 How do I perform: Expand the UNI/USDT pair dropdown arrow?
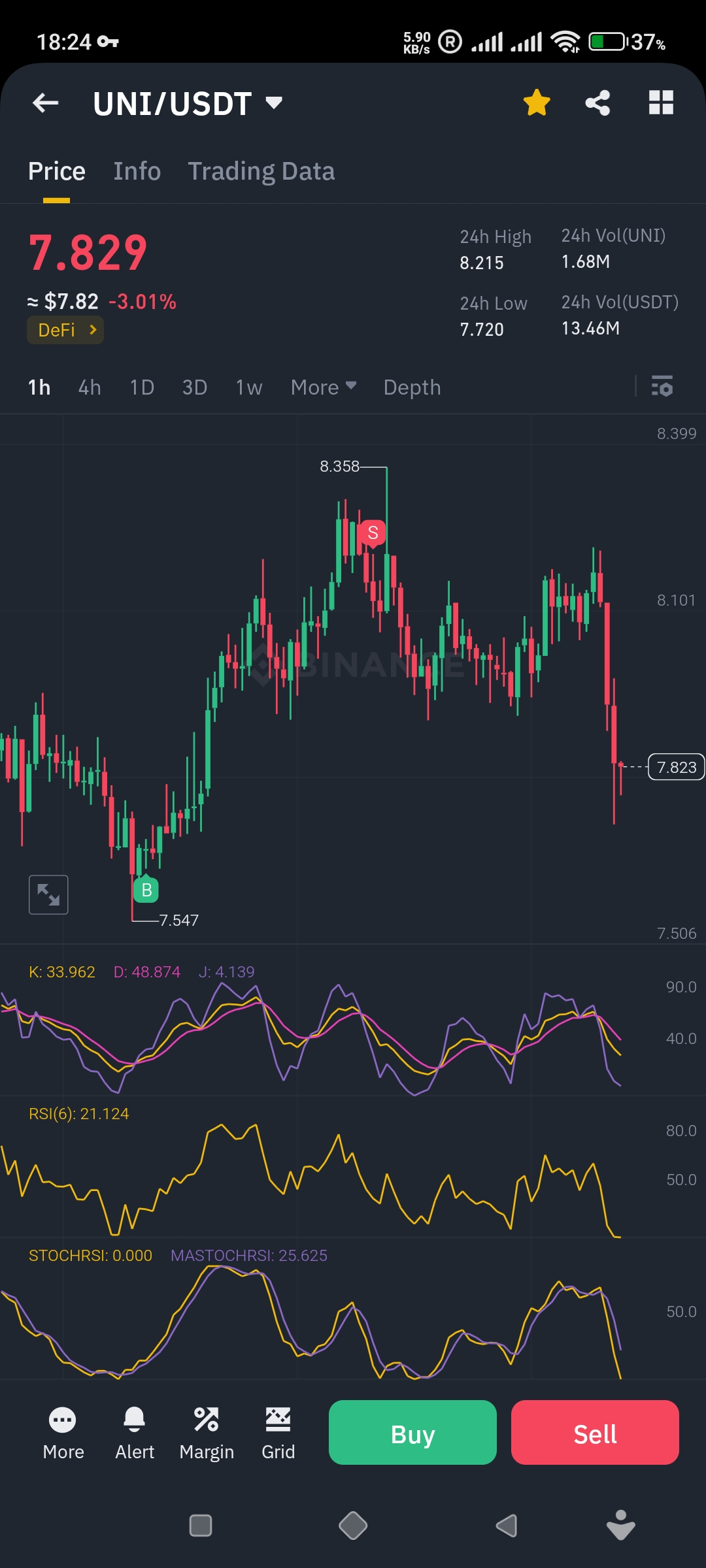pyautogui.click(x=274, y=103)
